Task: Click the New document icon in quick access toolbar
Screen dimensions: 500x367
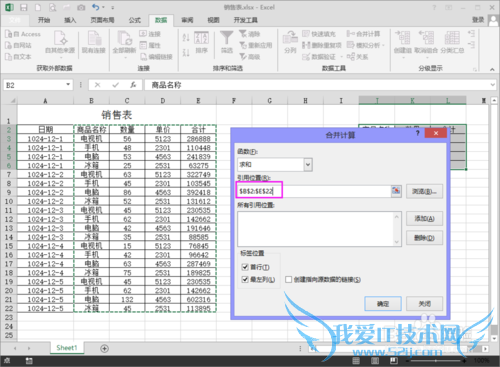Action: [x=38, y=7]
